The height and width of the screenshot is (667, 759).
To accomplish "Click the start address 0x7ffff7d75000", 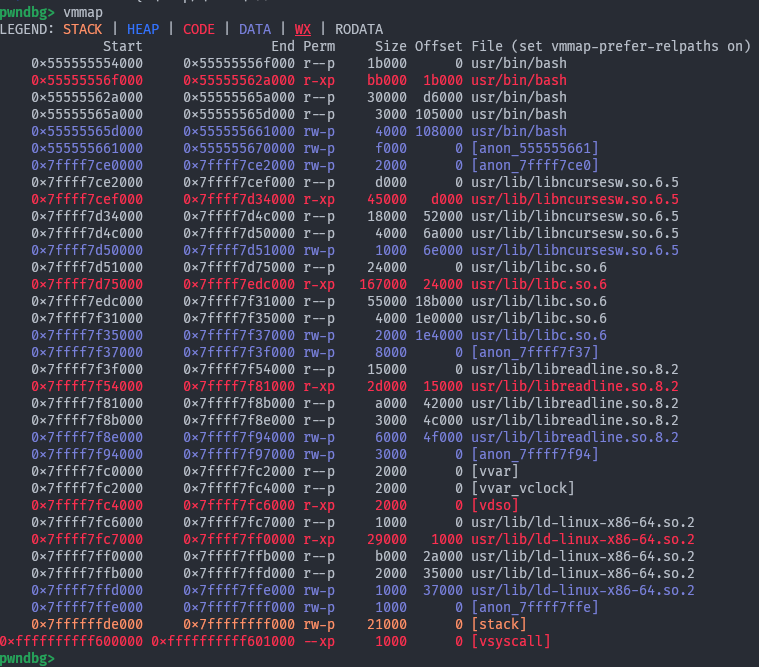I will point(87,284).
